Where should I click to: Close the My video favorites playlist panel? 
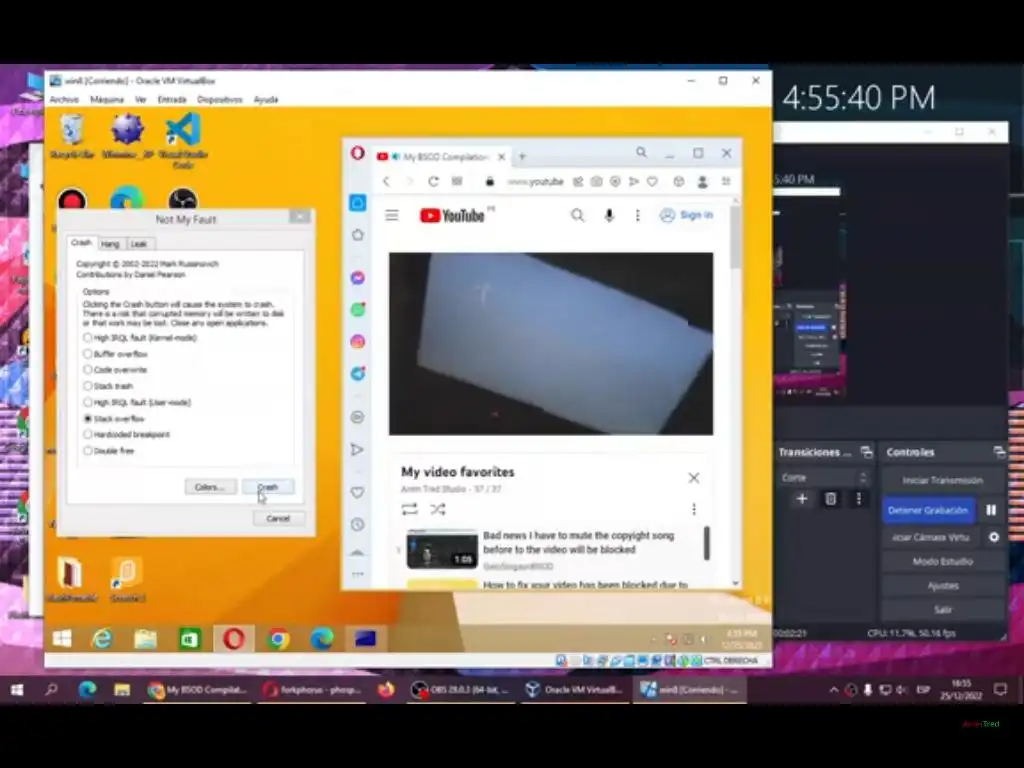[x=694, y=478]
